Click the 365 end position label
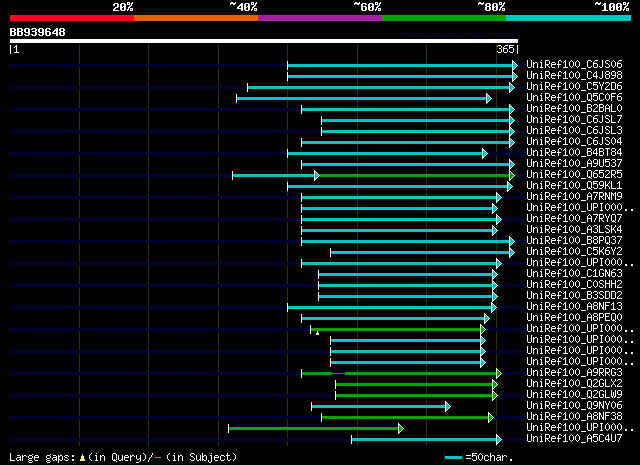The width and height of the screenshot is (640, 465). pyautogui.click(x=505, y=49)
